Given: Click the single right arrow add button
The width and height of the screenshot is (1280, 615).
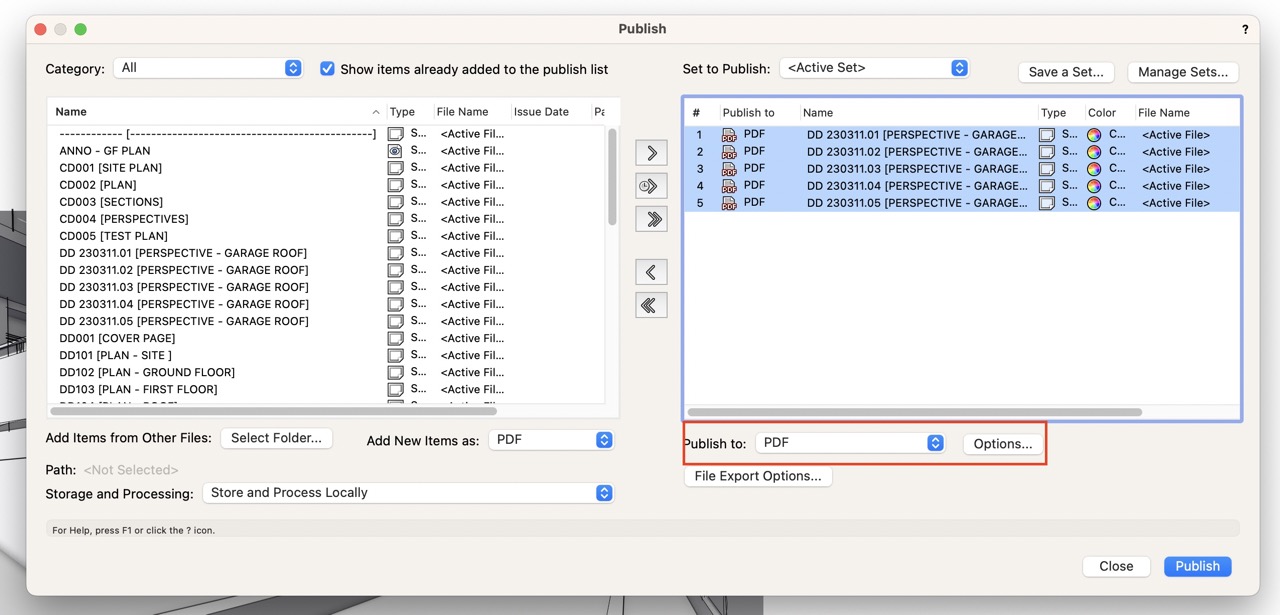Looking at the screenshot, I should tap(651, 153).
